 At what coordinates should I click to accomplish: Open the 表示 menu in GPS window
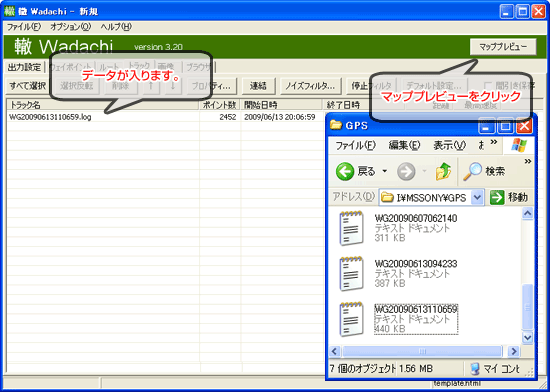point(449,145)
